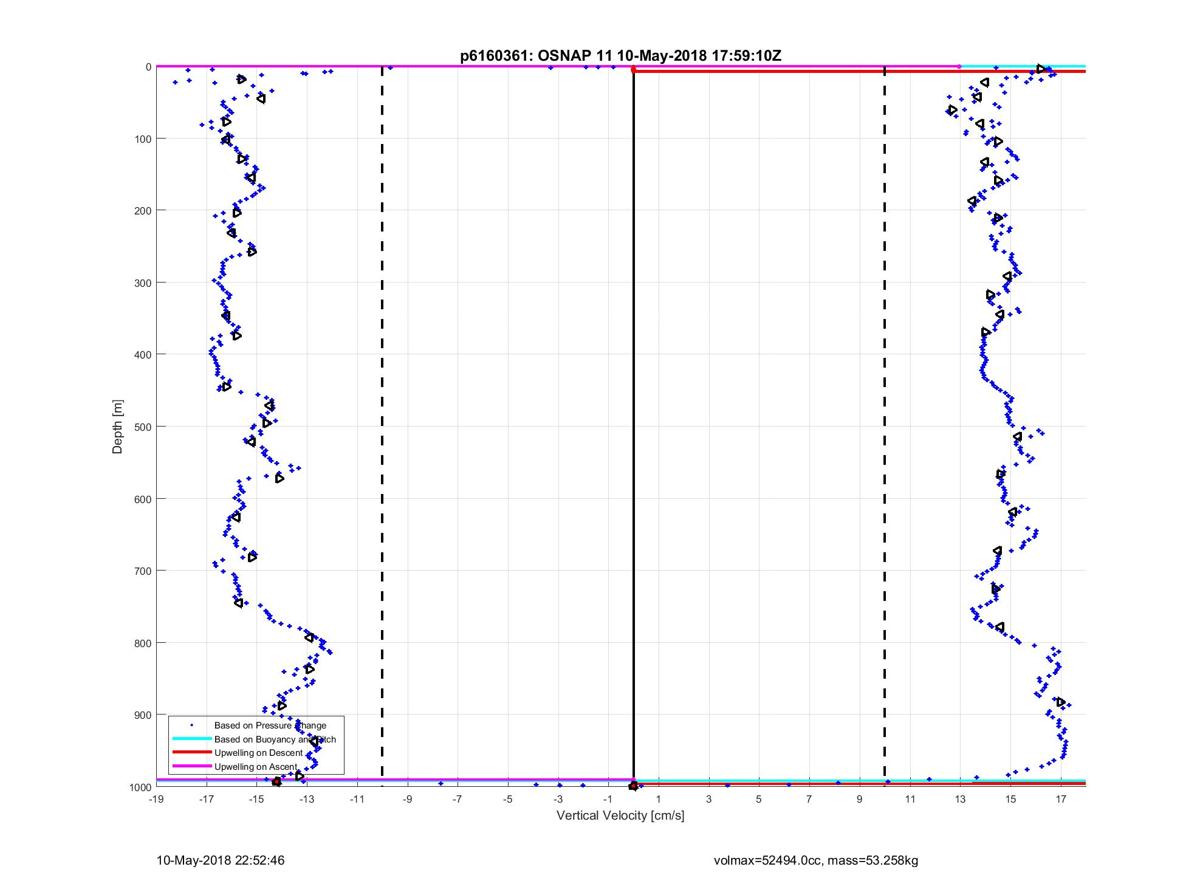This screenshot has height=885, width=1200.
Task: Click the solid black zero-velocity vertical line
Action: 633,427
